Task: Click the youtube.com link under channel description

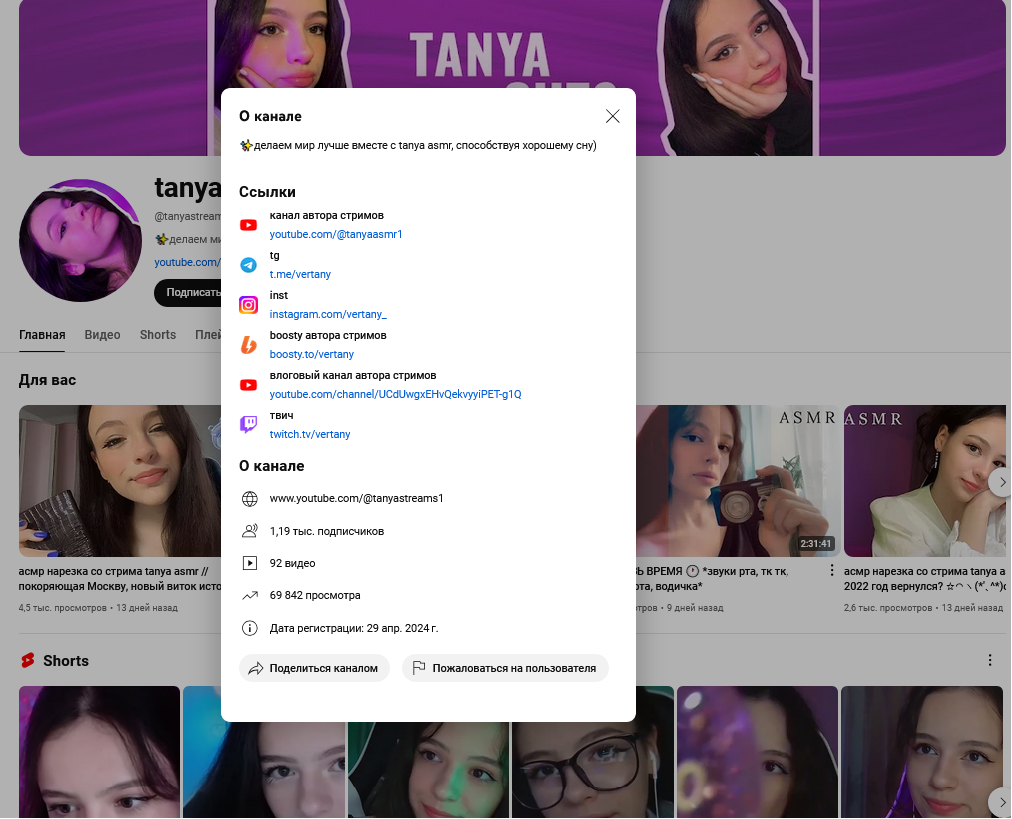Action: pos(187,262)
